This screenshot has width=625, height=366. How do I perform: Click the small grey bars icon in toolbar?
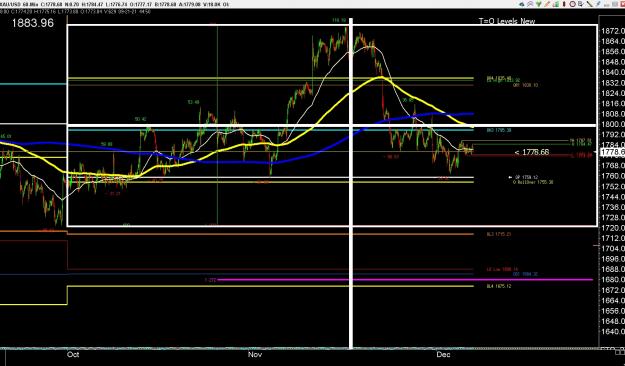tap(607, 5)
